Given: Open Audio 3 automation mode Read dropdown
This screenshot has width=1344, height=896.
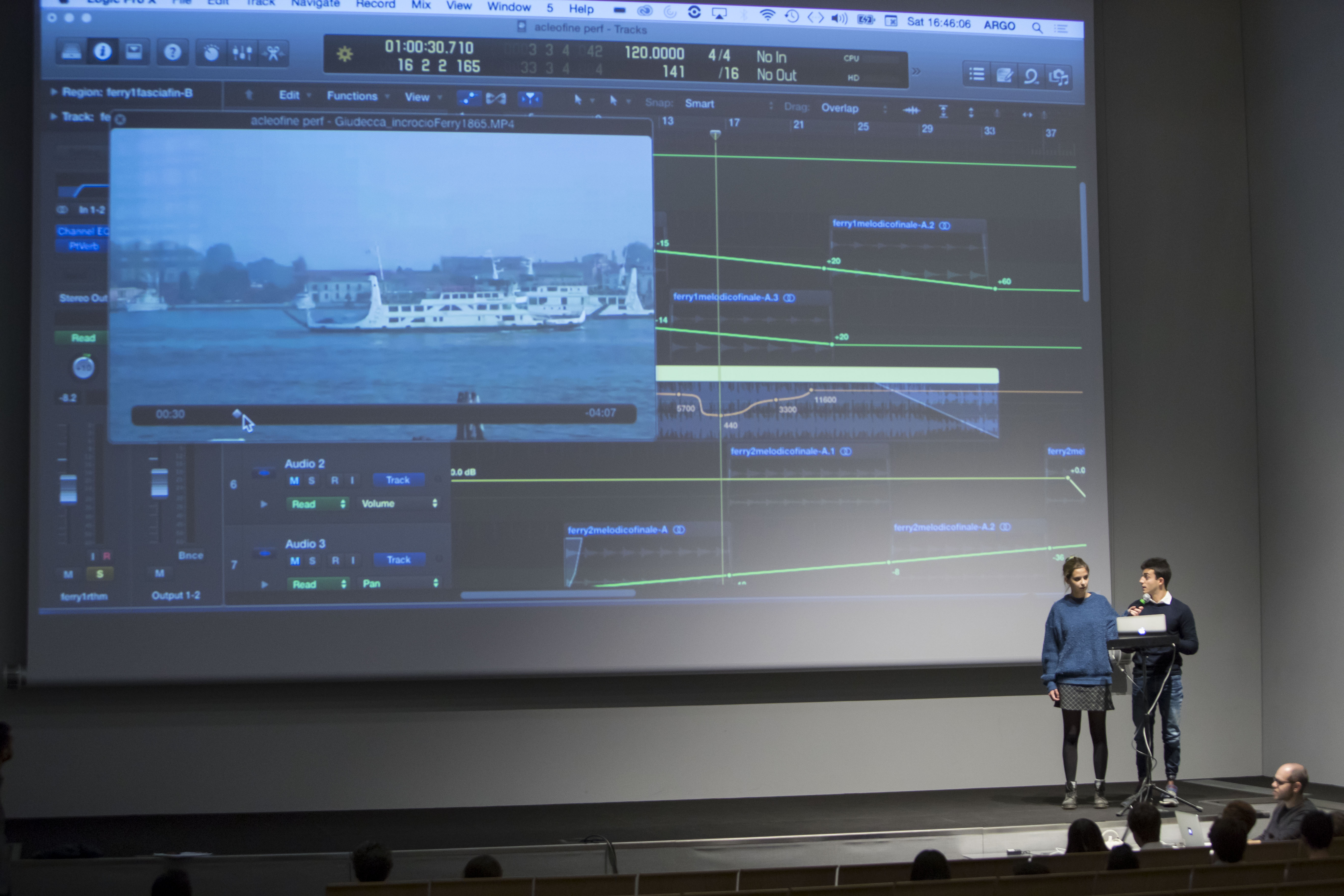Looking at the screenshot, I should point(318,584).
